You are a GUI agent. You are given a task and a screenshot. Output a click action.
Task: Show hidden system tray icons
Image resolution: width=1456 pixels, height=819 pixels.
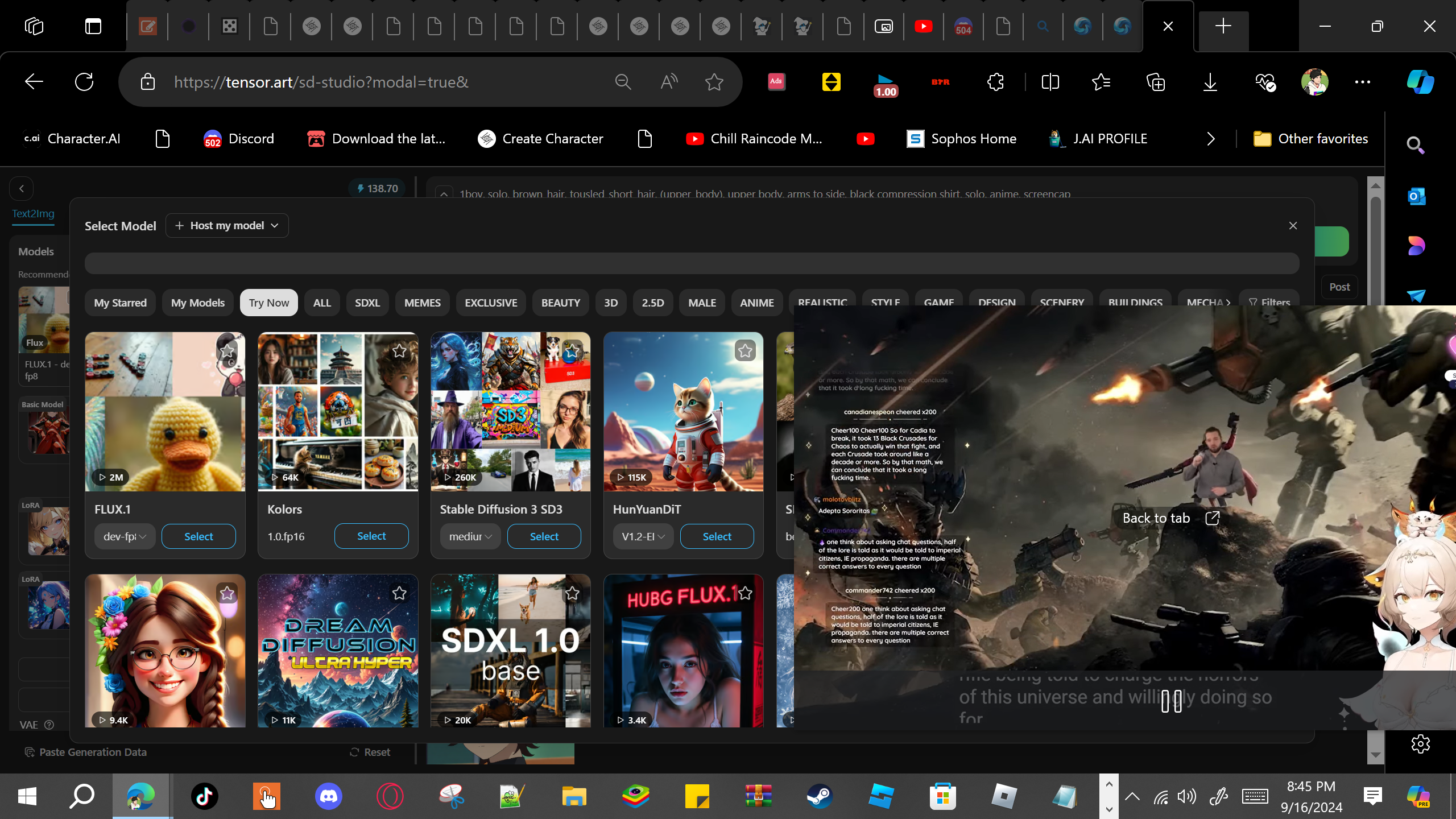pos(1132,796)
